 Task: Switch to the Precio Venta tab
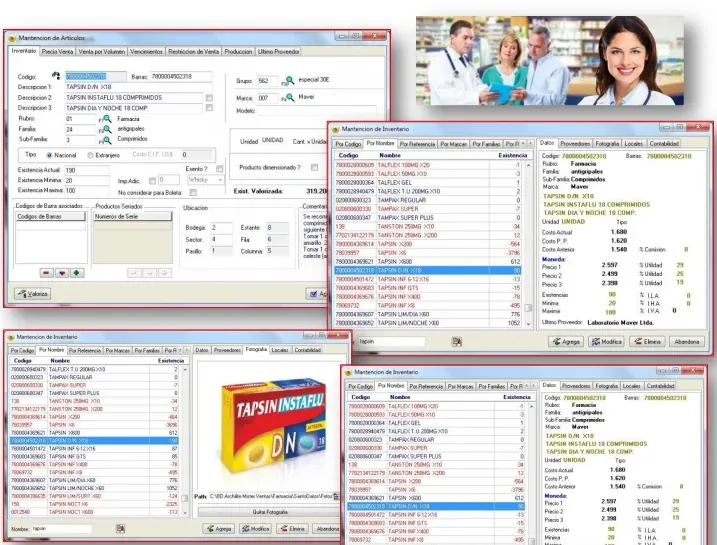(57, 52)
